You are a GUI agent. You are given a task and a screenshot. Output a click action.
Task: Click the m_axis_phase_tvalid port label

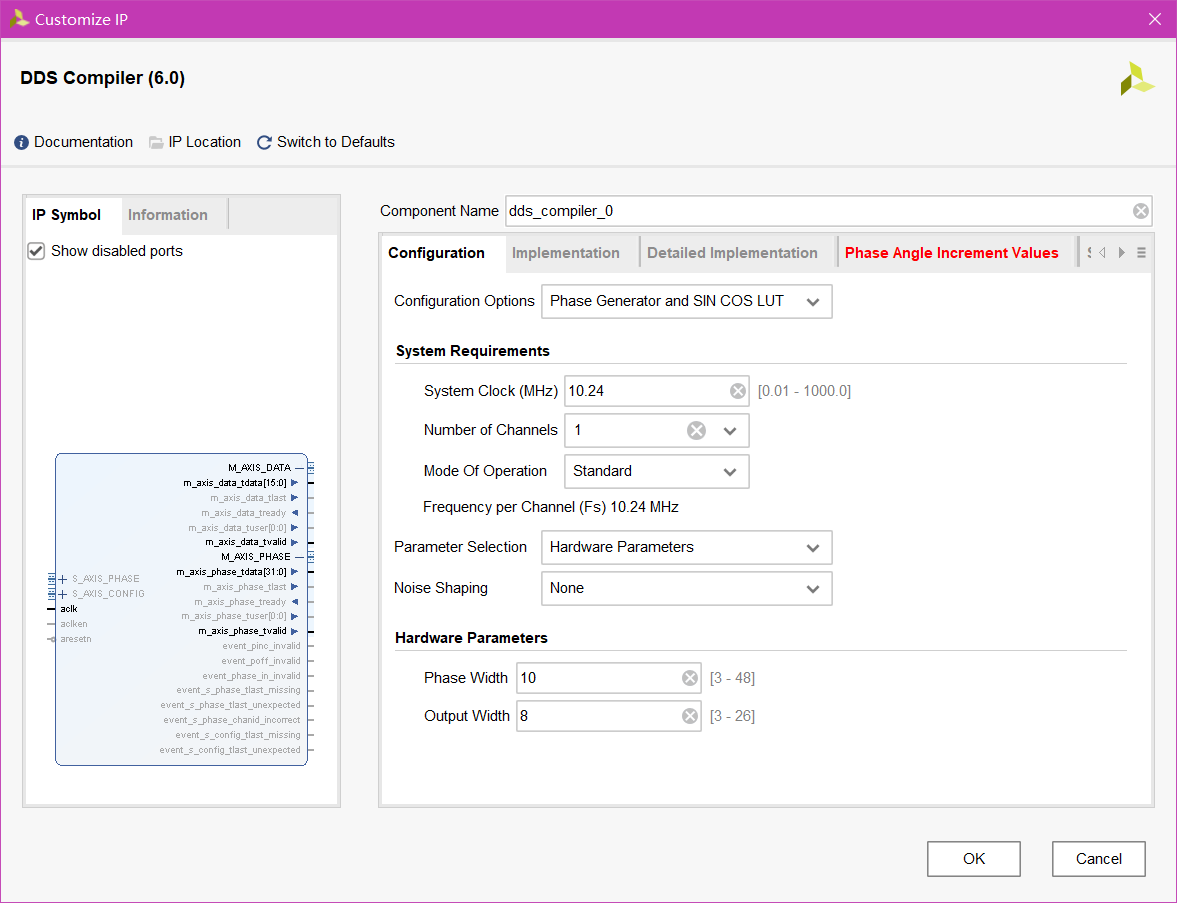242,632
